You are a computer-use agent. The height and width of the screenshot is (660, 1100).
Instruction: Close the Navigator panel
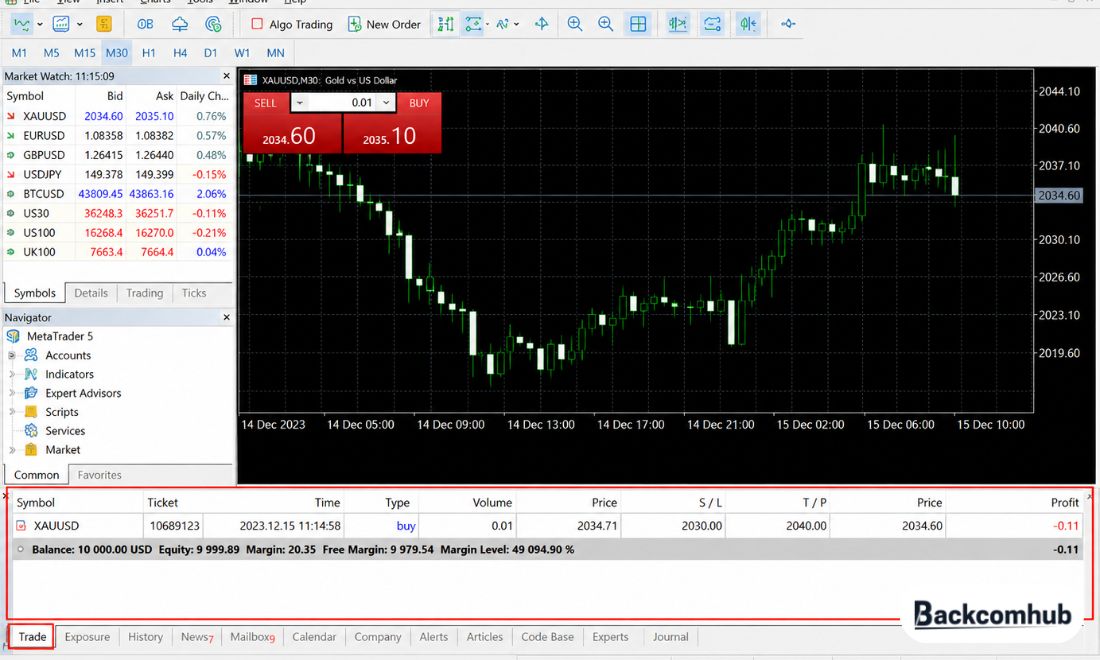tap(226, 317)
